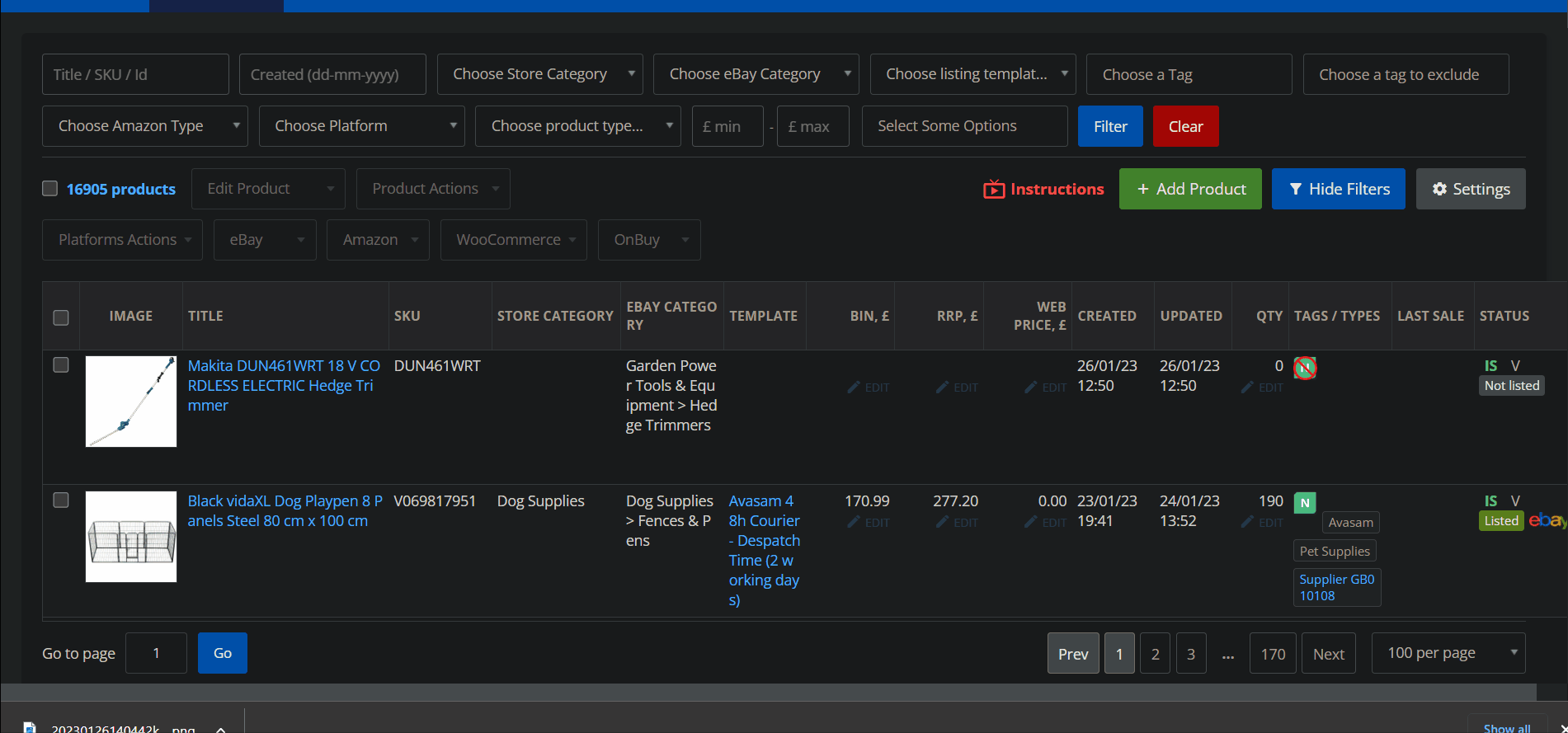Open the eBay actions menu
The image size is (1568, 733).
point(265,240)
